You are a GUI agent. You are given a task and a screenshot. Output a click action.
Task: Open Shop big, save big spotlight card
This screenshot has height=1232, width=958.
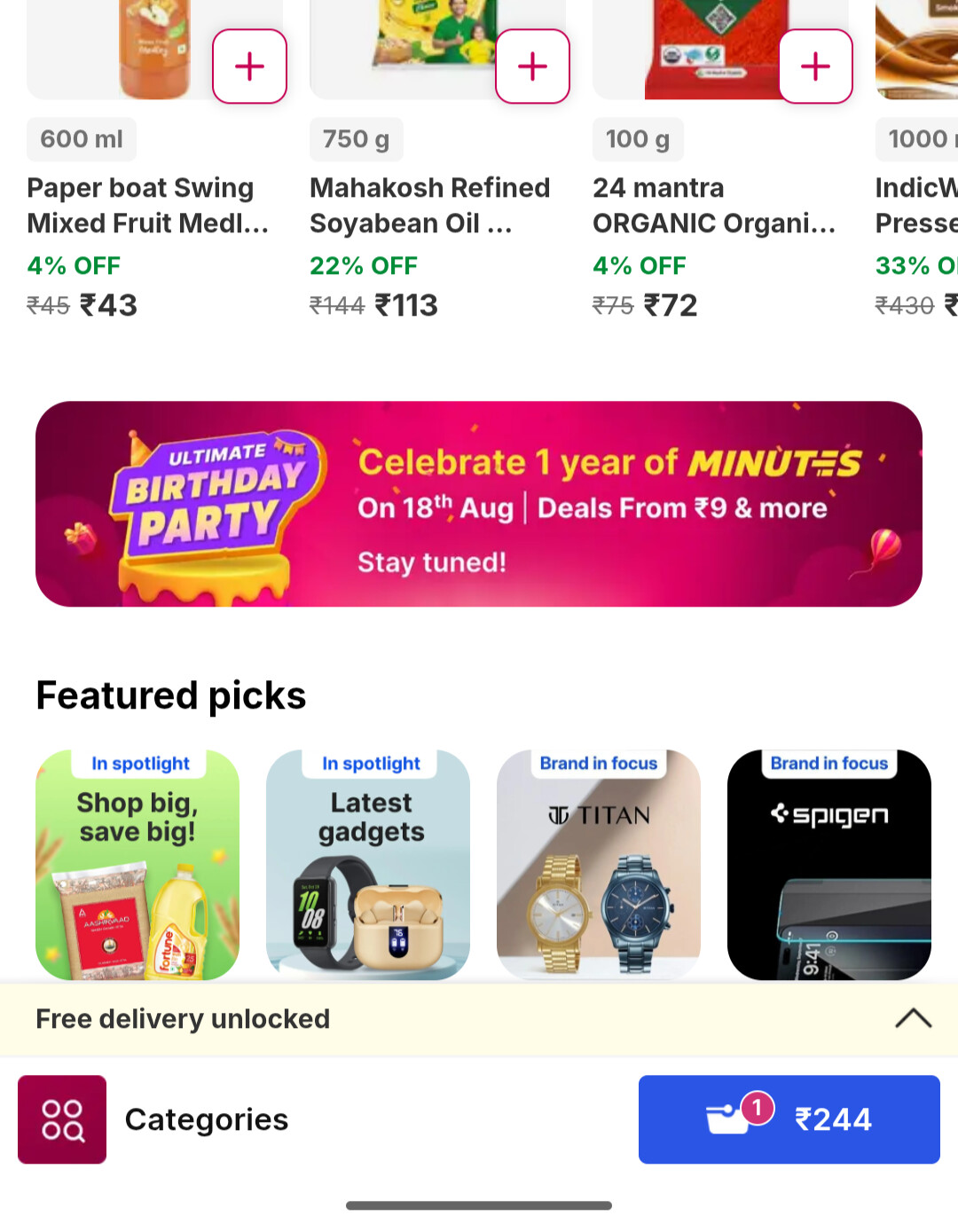pyautogui.click(x=137, y=865)
